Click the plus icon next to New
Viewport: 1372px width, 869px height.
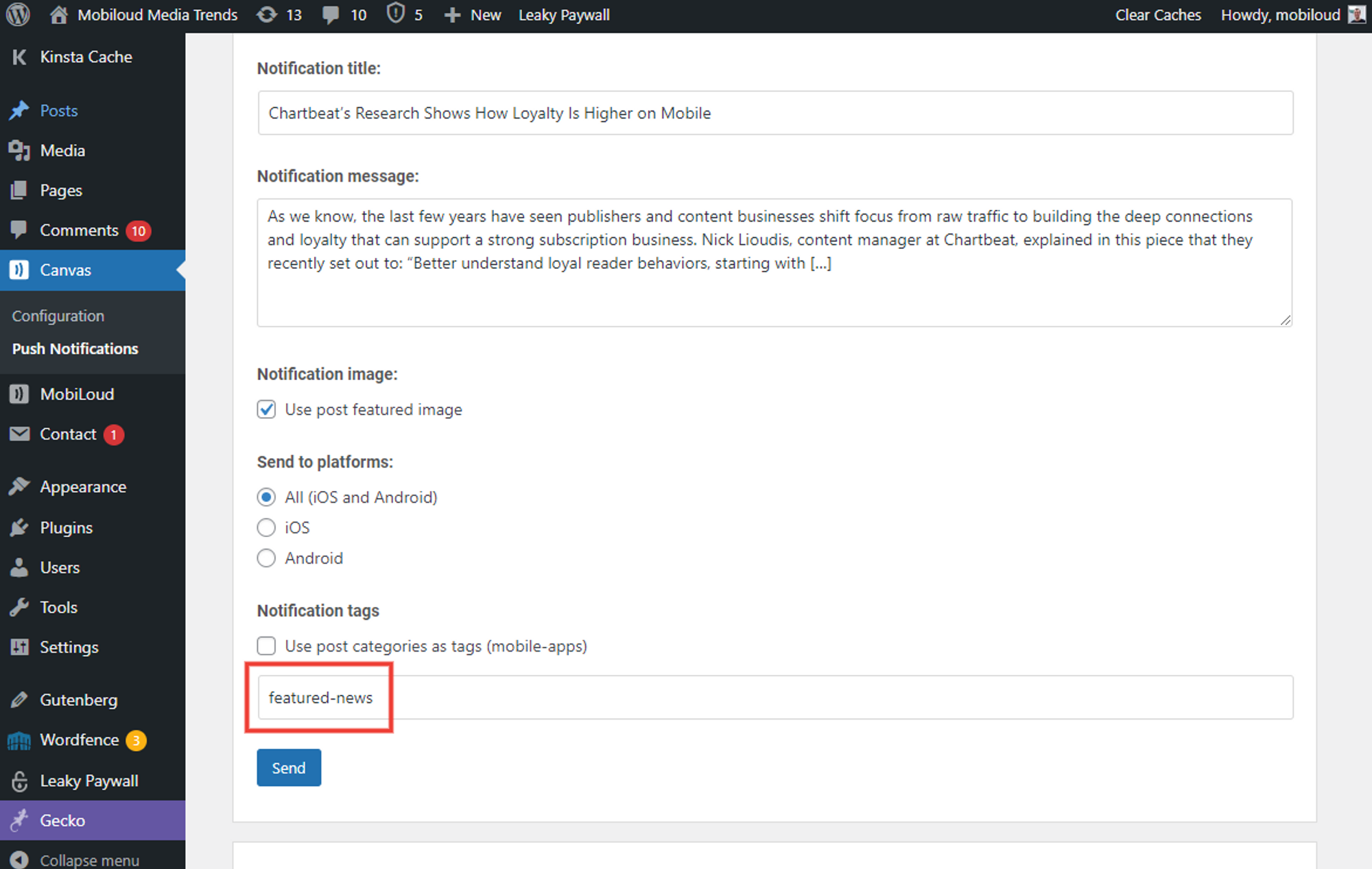point(452,15)
